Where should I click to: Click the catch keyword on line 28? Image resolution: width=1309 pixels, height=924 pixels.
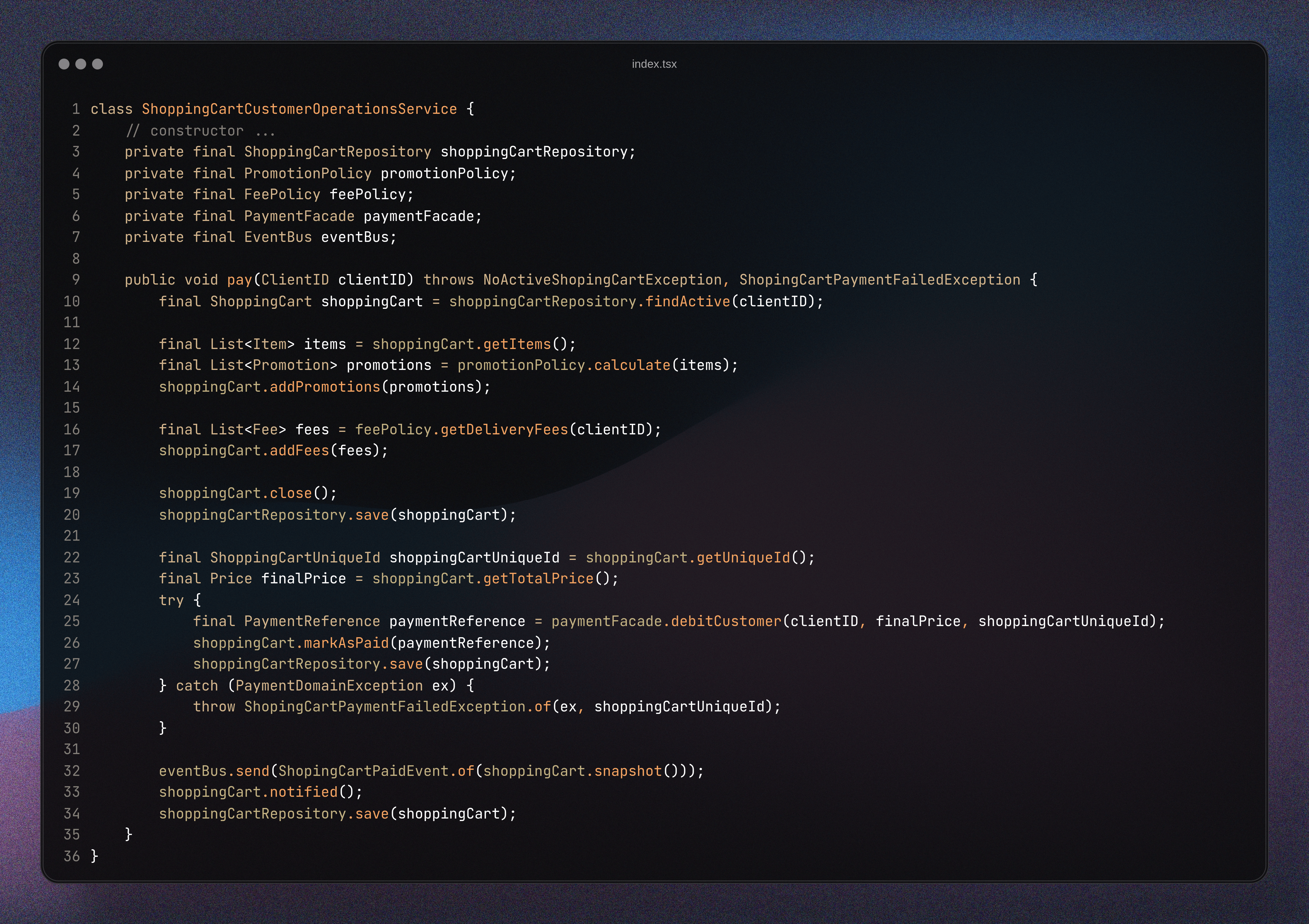[x=197, y=686]
